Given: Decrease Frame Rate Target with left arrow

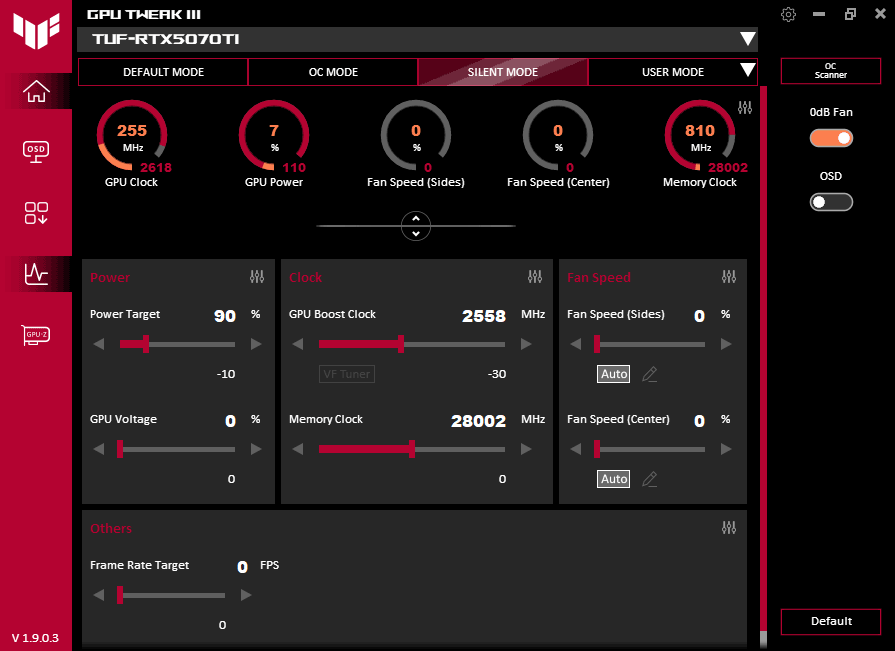Looking at the screenshot, I should click(x=99, y=595).
